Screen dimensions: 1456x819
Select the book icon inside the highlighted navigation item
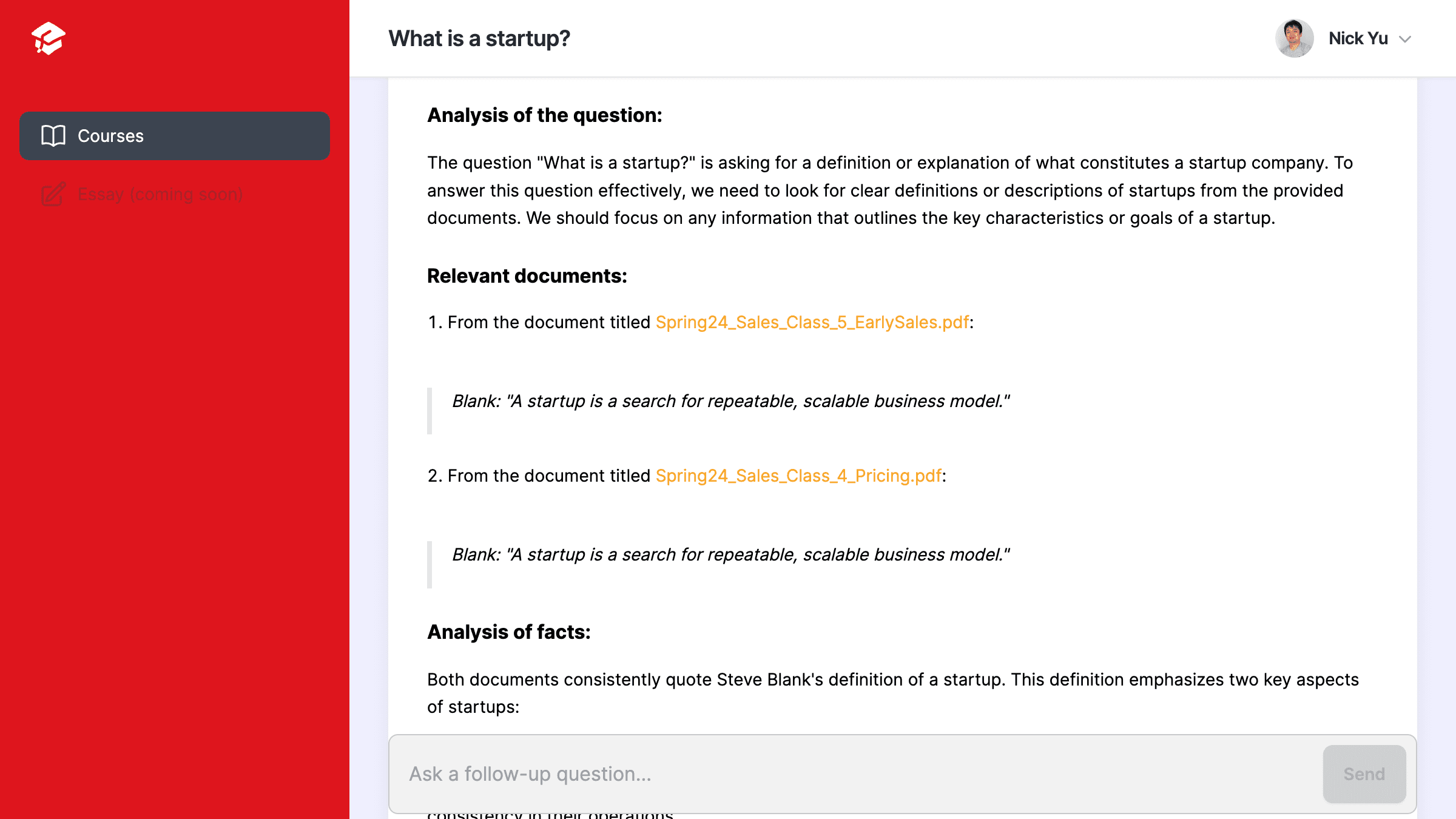click(x=53, y=136)
